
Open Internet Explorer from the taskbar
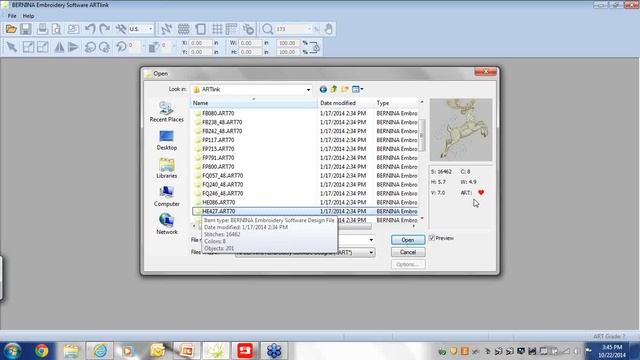(x=100, y=351)
